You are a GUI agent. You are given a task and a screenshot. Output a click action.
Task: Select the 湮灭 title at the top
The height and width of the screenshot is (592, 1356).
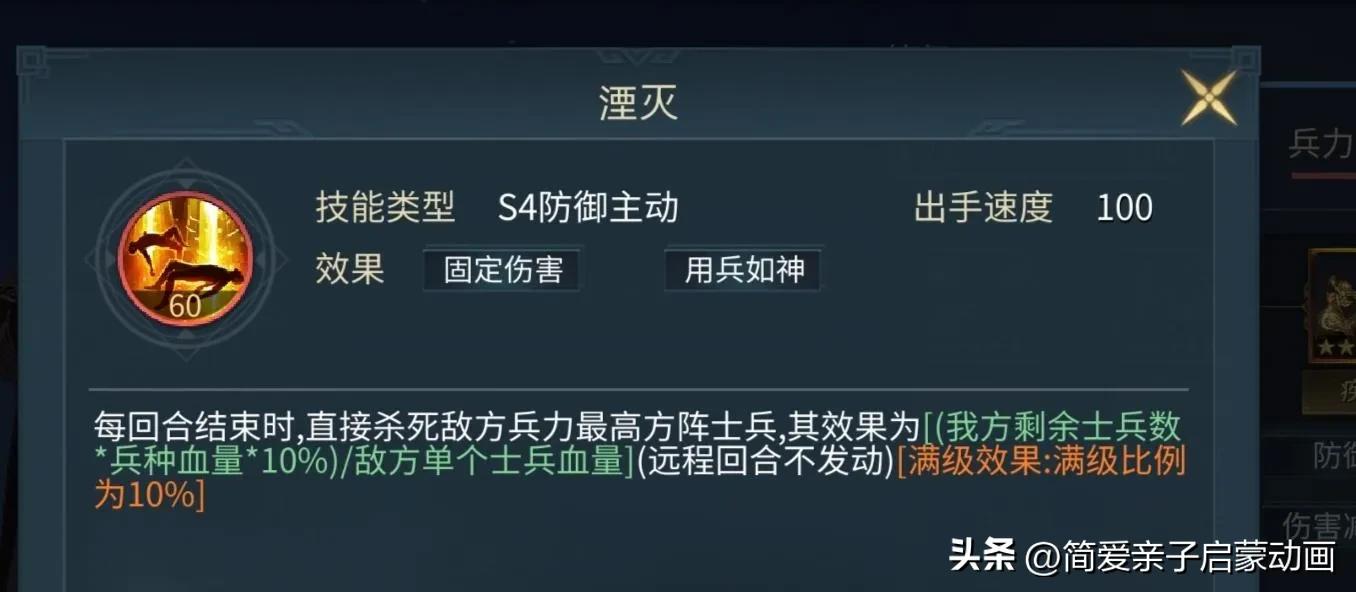[x=637, y=102]
